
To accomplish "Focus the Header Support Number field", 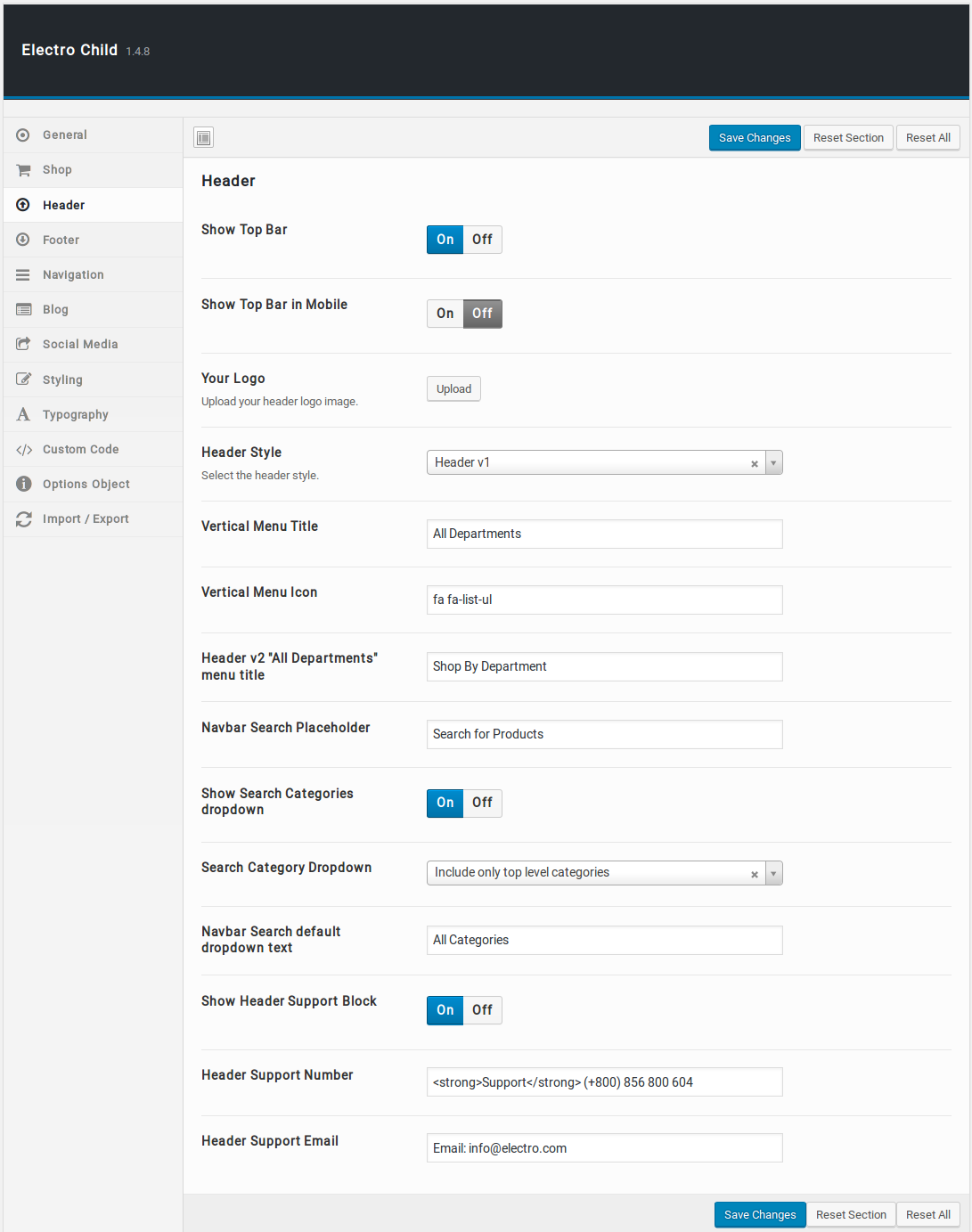I will tap(604, 1082).
